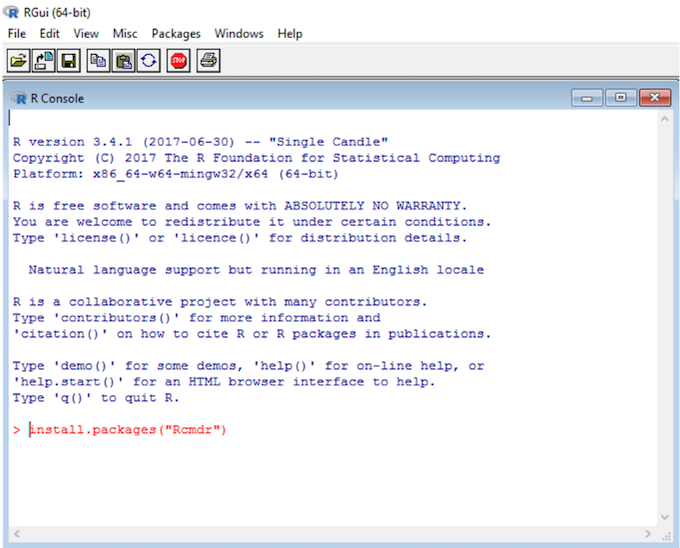Stop current computation with red STOP icon
Screen dimensions: 680x548
coord(178,61)
